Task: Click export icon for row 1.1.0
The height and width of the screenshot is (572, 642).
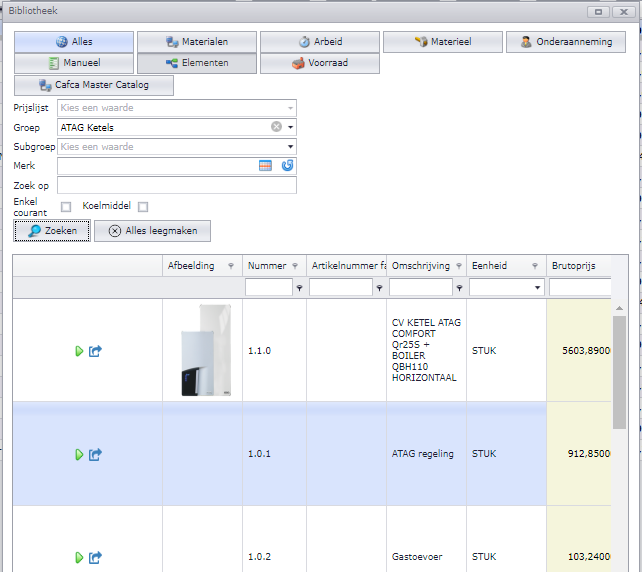Action: point(95,351)
